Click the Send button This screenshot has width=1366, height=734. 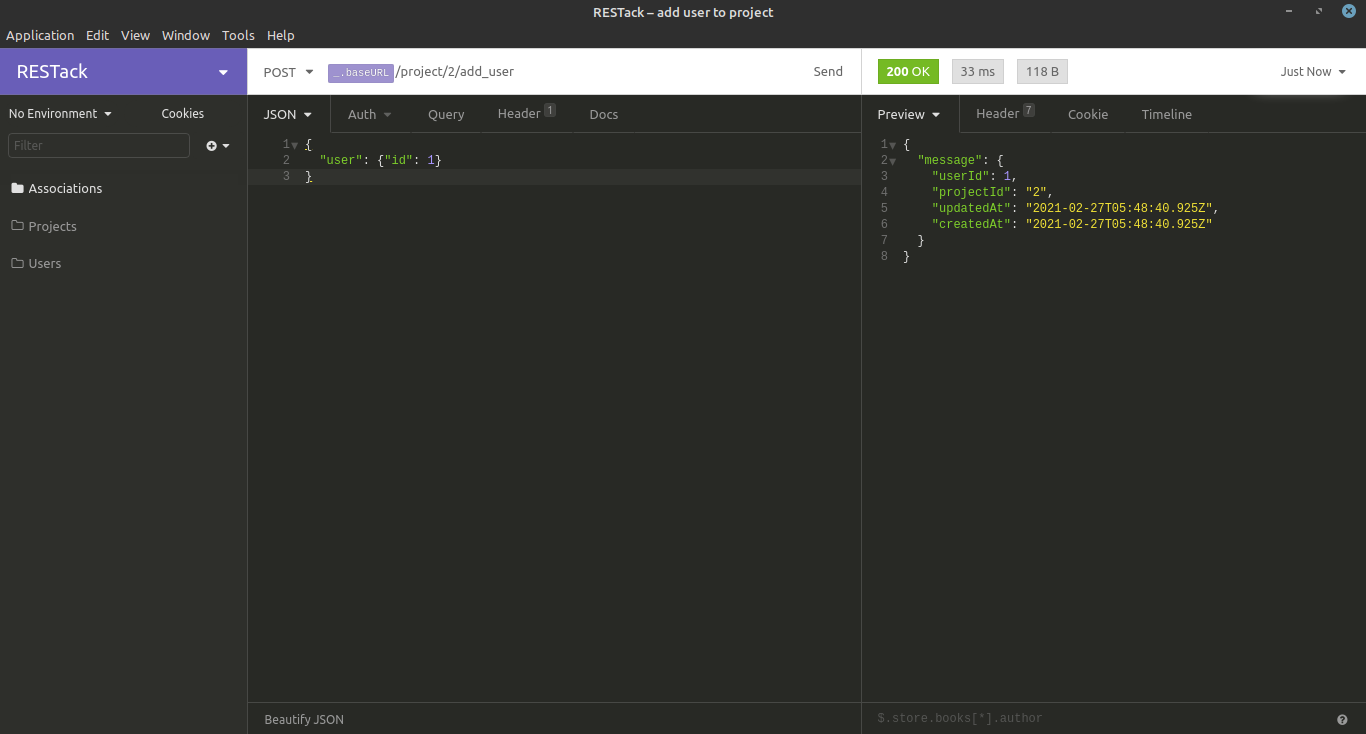click(828, 72)
